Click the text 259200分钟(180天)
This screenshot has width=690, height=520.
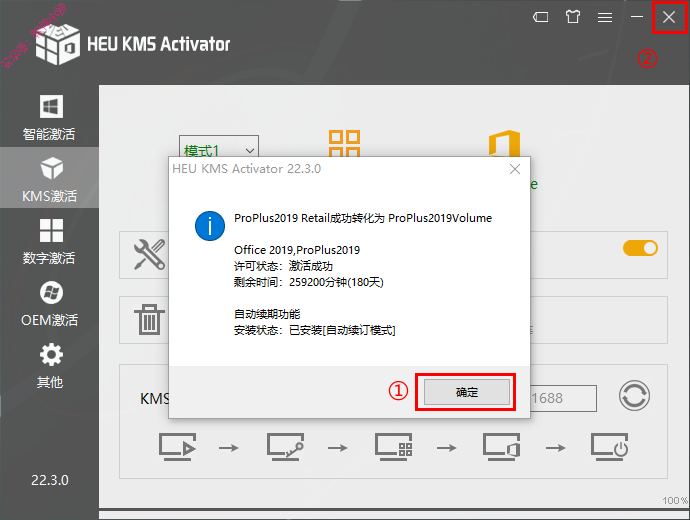[x=336, y=282]
